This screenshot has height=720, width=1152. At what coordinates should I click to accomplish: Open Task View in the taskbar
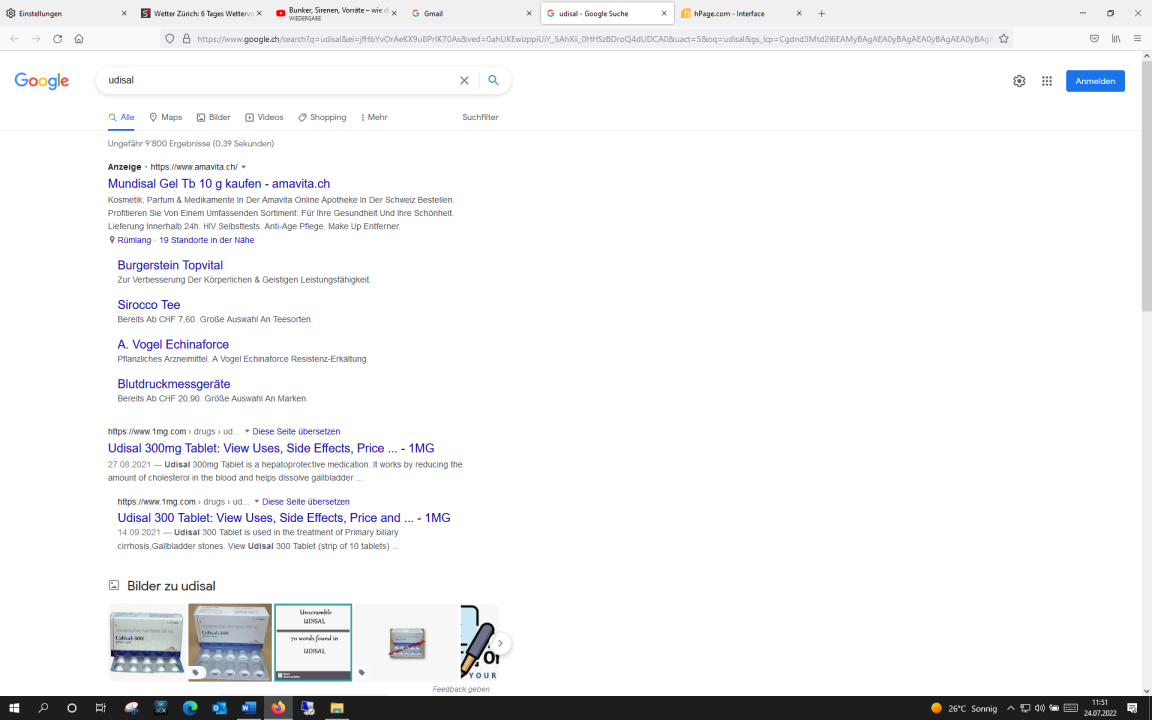101,708
